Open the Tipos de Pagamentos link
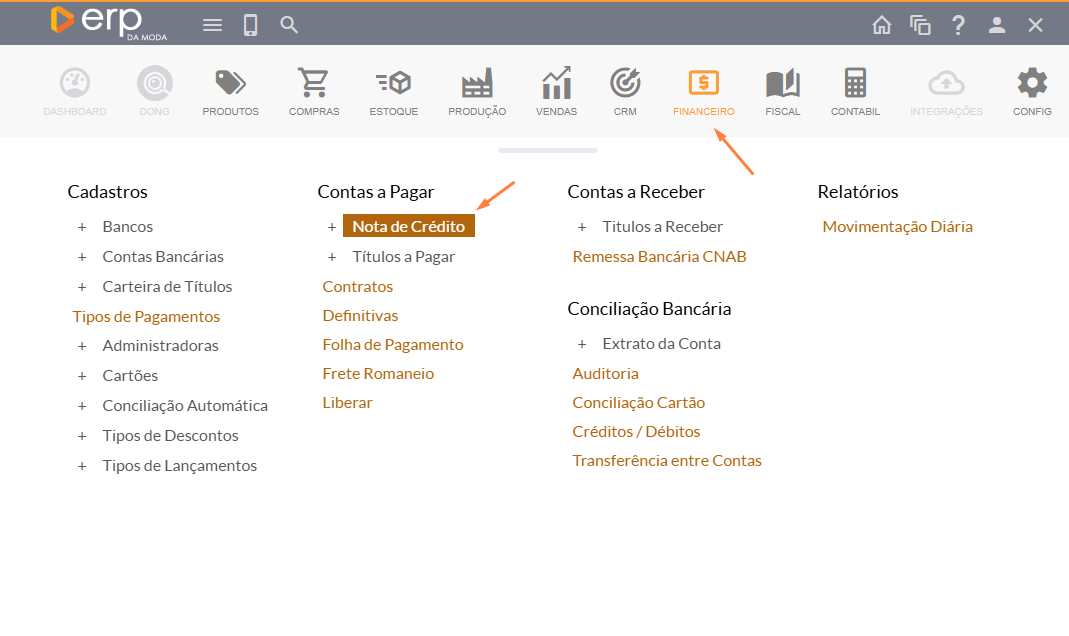 tap(146, 316)
